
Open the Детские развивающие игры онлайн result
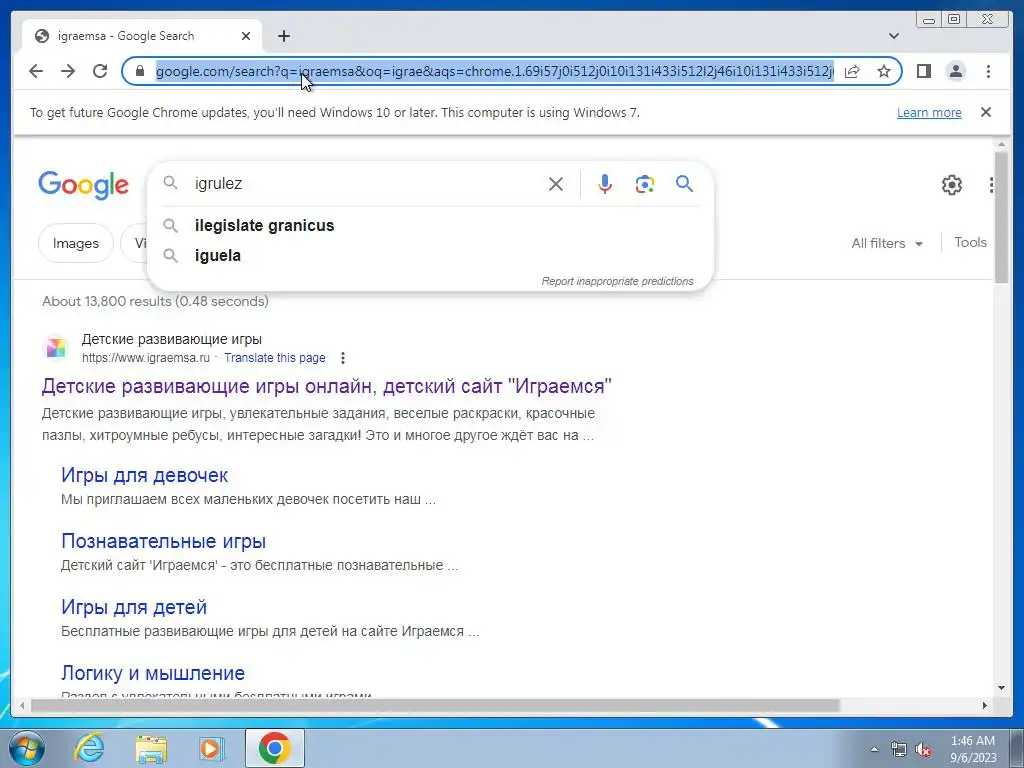tap(327, 386)
